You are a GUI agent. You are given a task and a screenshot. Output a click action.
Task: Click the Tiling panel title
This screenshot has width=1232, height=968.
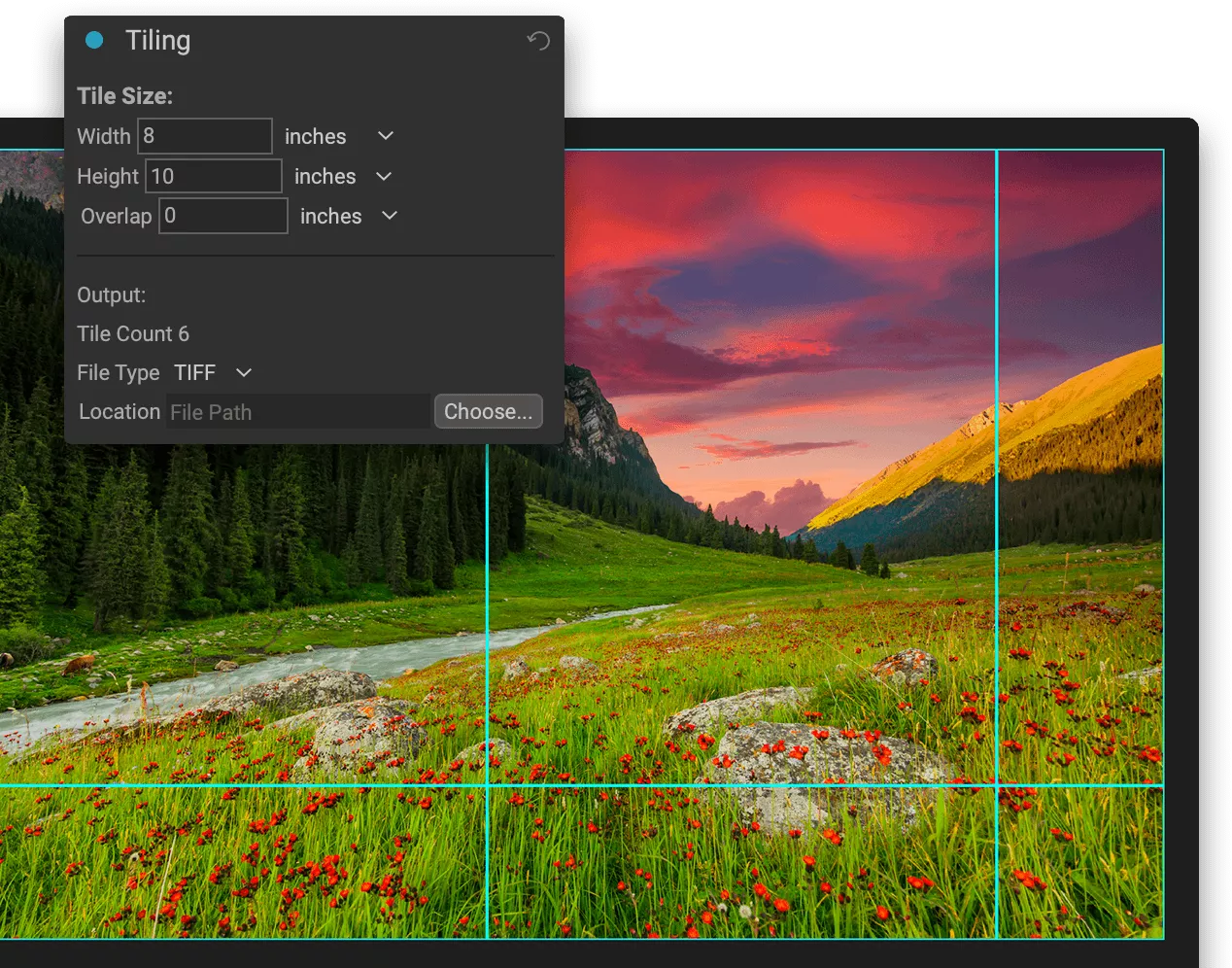[157, 41]
